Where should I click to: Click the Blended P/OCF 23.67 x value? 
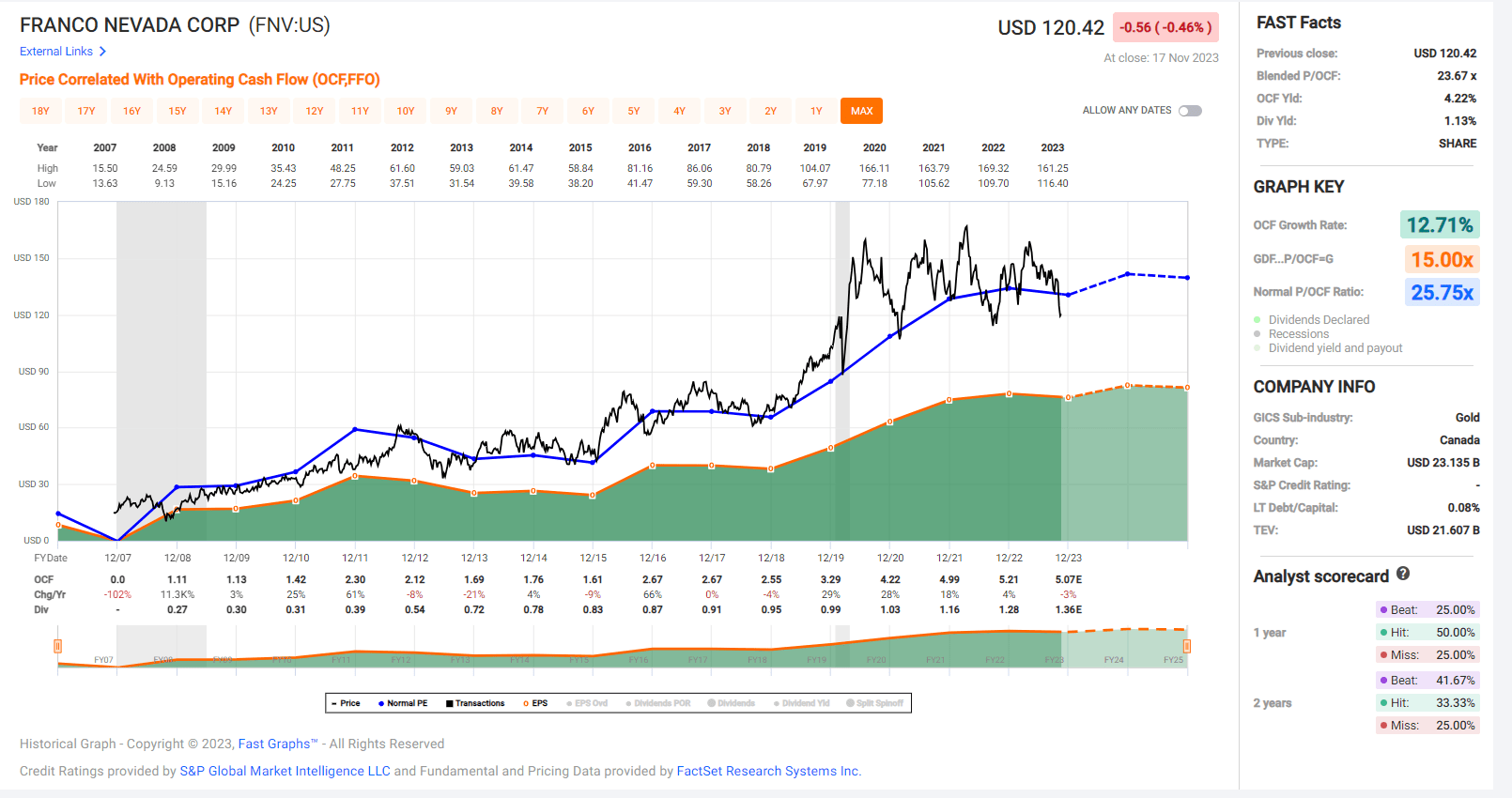[x=1457, y=76]
